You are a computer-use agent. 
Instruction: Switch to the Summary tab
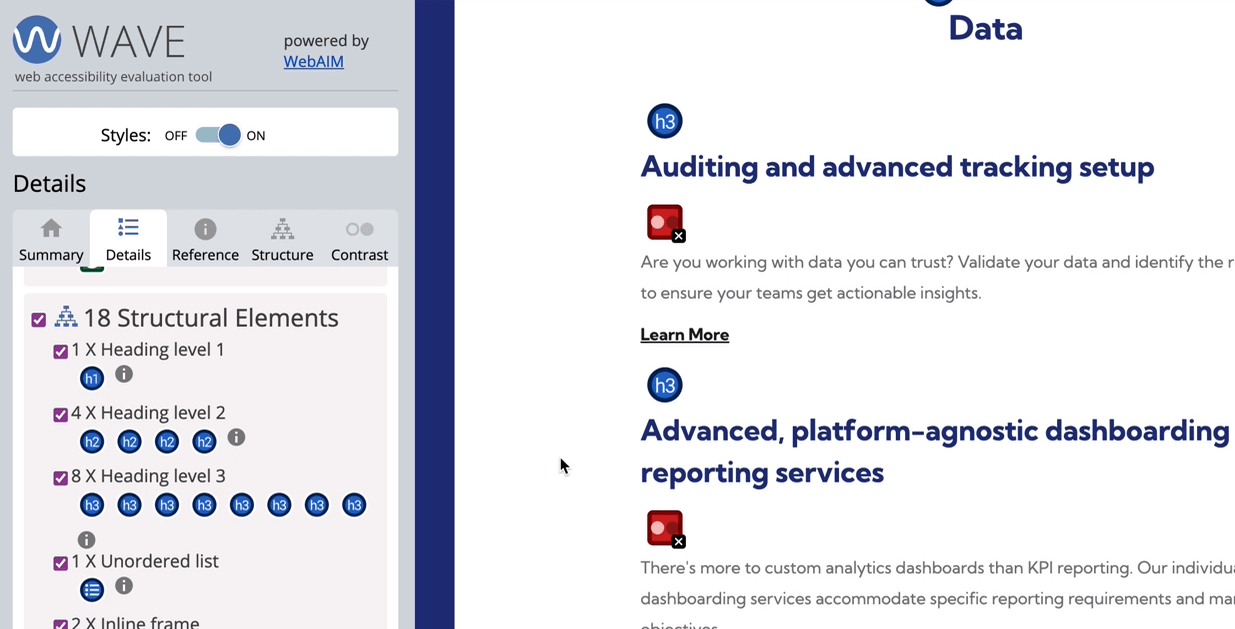51,240
